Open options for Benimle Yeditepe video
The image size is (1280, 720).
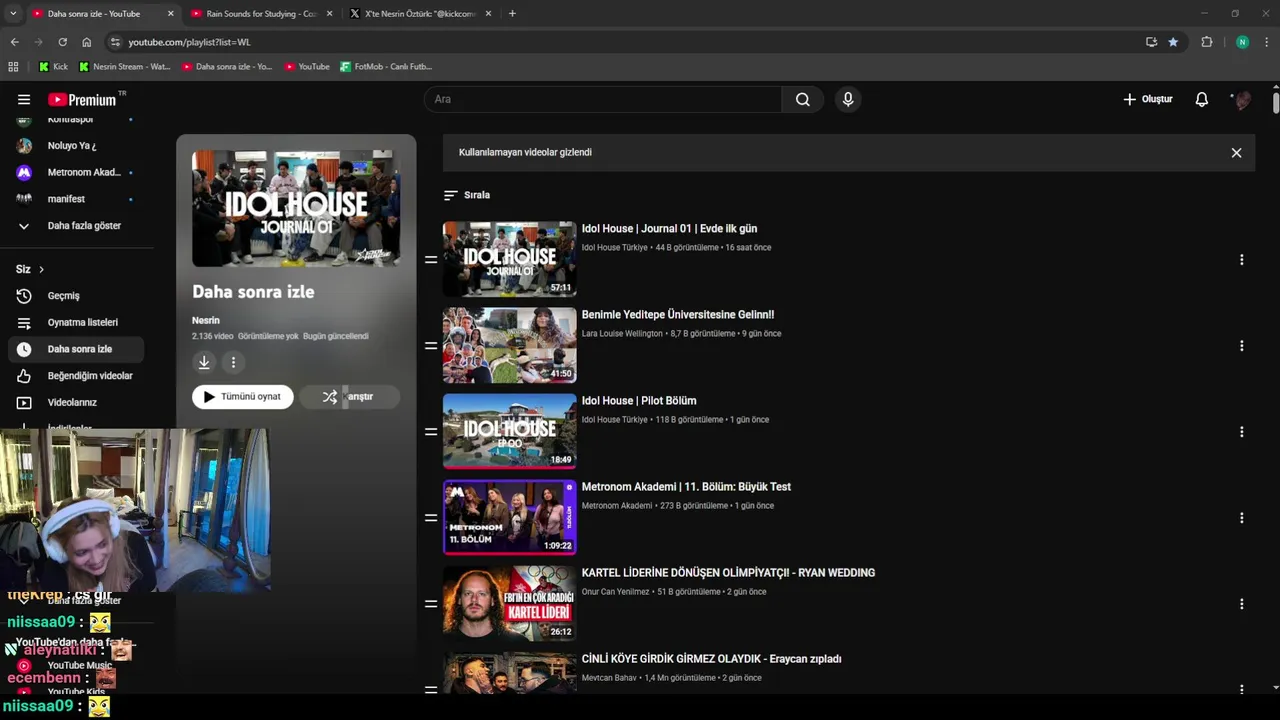coord(1241,345)
